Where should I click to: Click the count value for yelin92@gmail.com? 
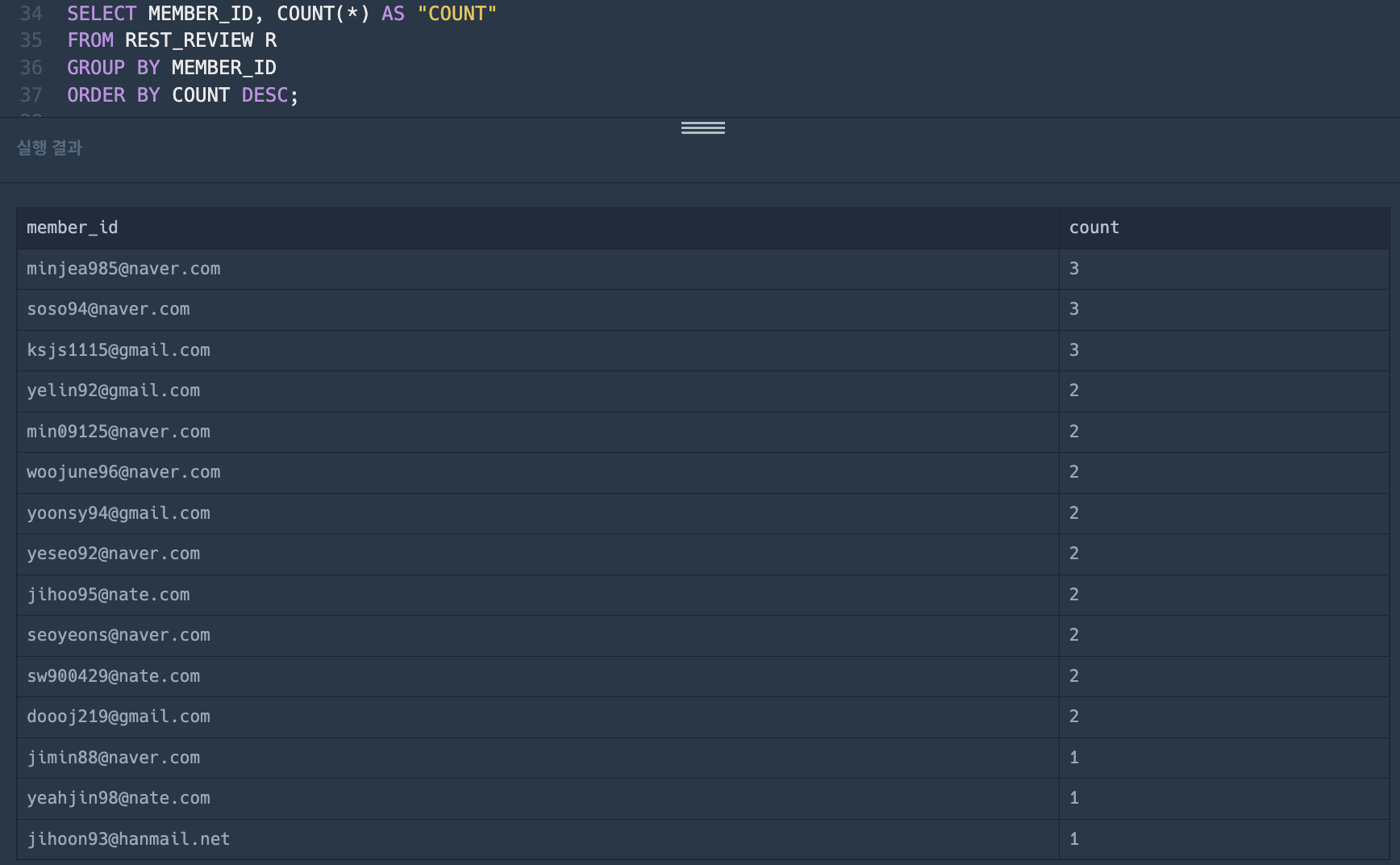click(1073, 391)
